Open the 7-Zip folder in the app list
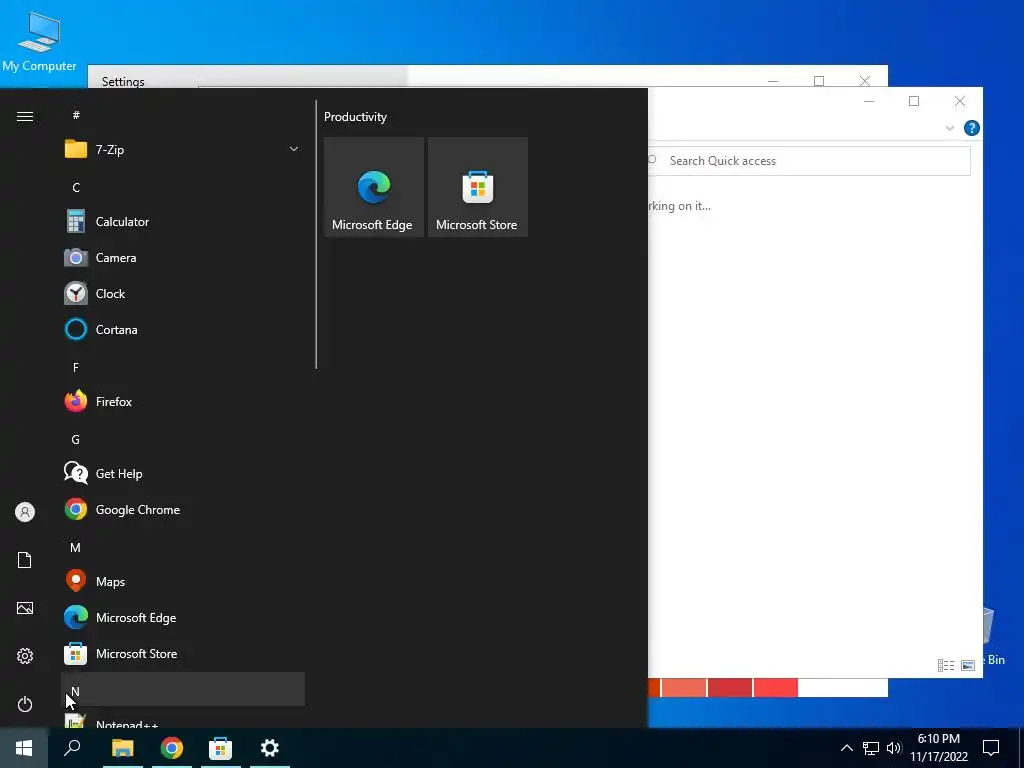1024x768 pixels. 183,150
